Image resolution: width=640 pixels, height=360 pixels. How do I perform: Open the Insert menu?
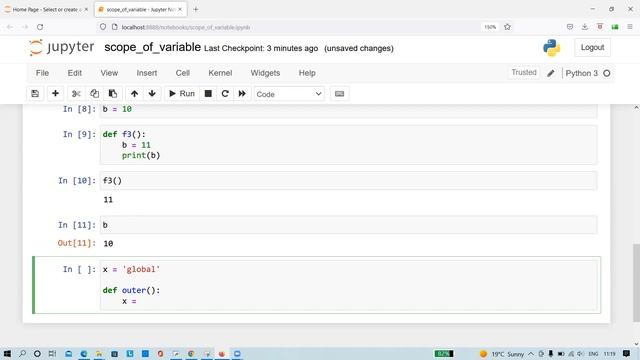coord(147,73)
